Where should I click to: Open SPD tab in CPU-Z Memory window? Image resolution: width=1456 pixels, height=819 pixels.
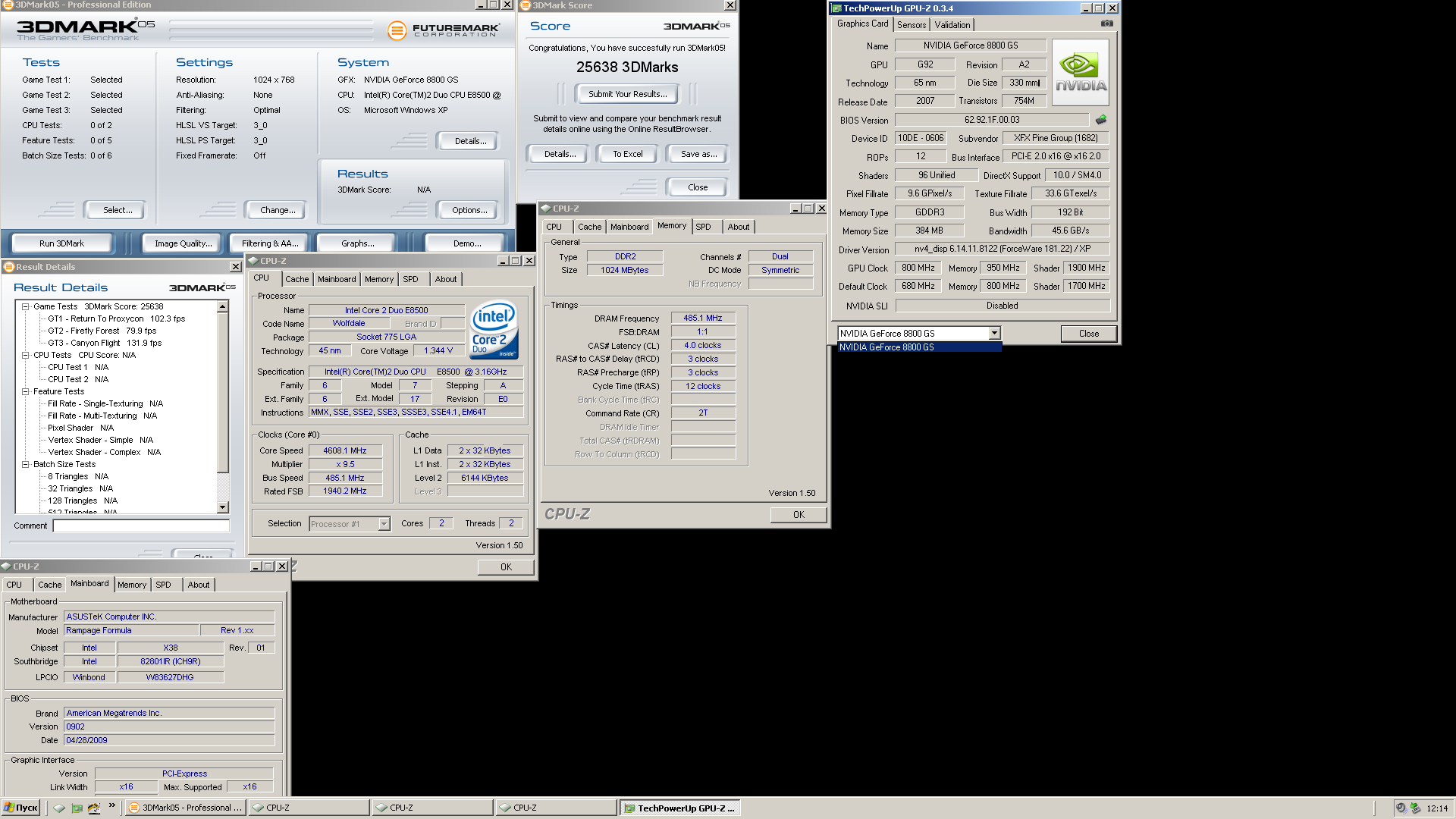pyautogui.click(x=703, y=227)
